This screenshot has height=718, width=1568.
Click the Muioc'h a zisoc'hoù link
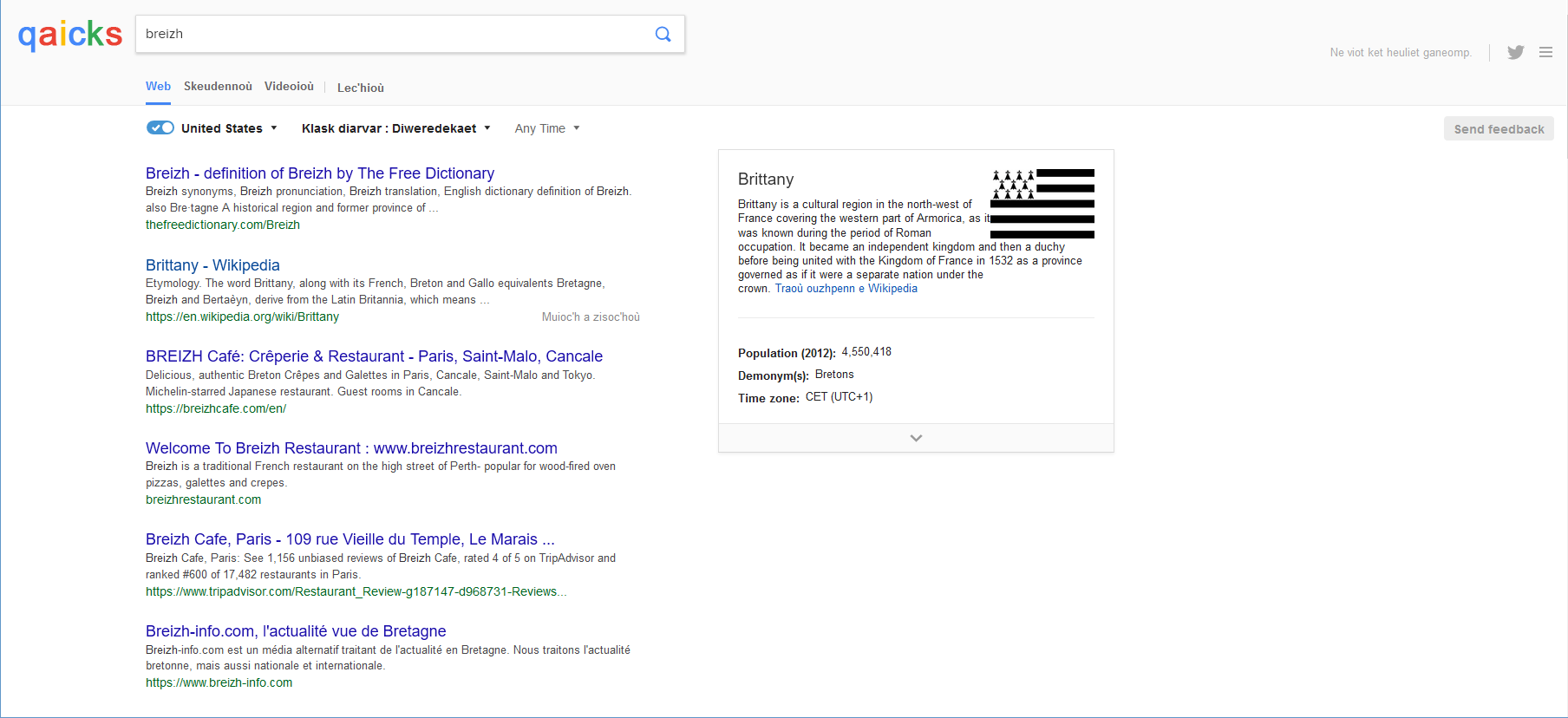click(x=591, y=317)
